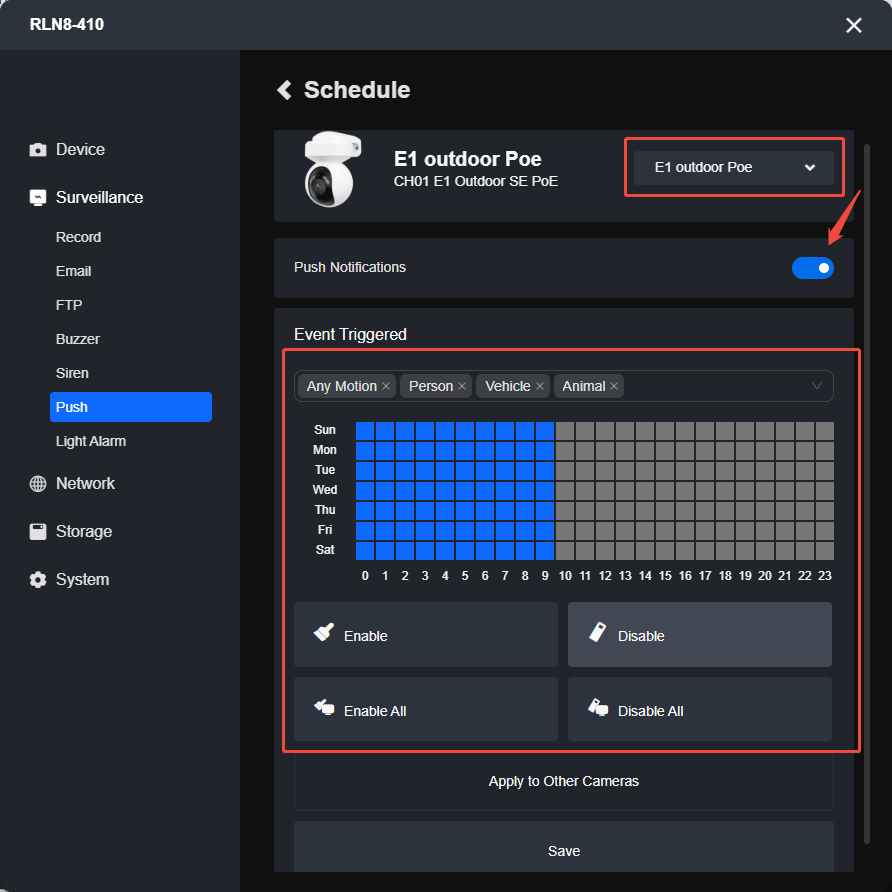892x892 pixels.
Task: Click the Surveillance monitor icon
Action: [38, 197]
